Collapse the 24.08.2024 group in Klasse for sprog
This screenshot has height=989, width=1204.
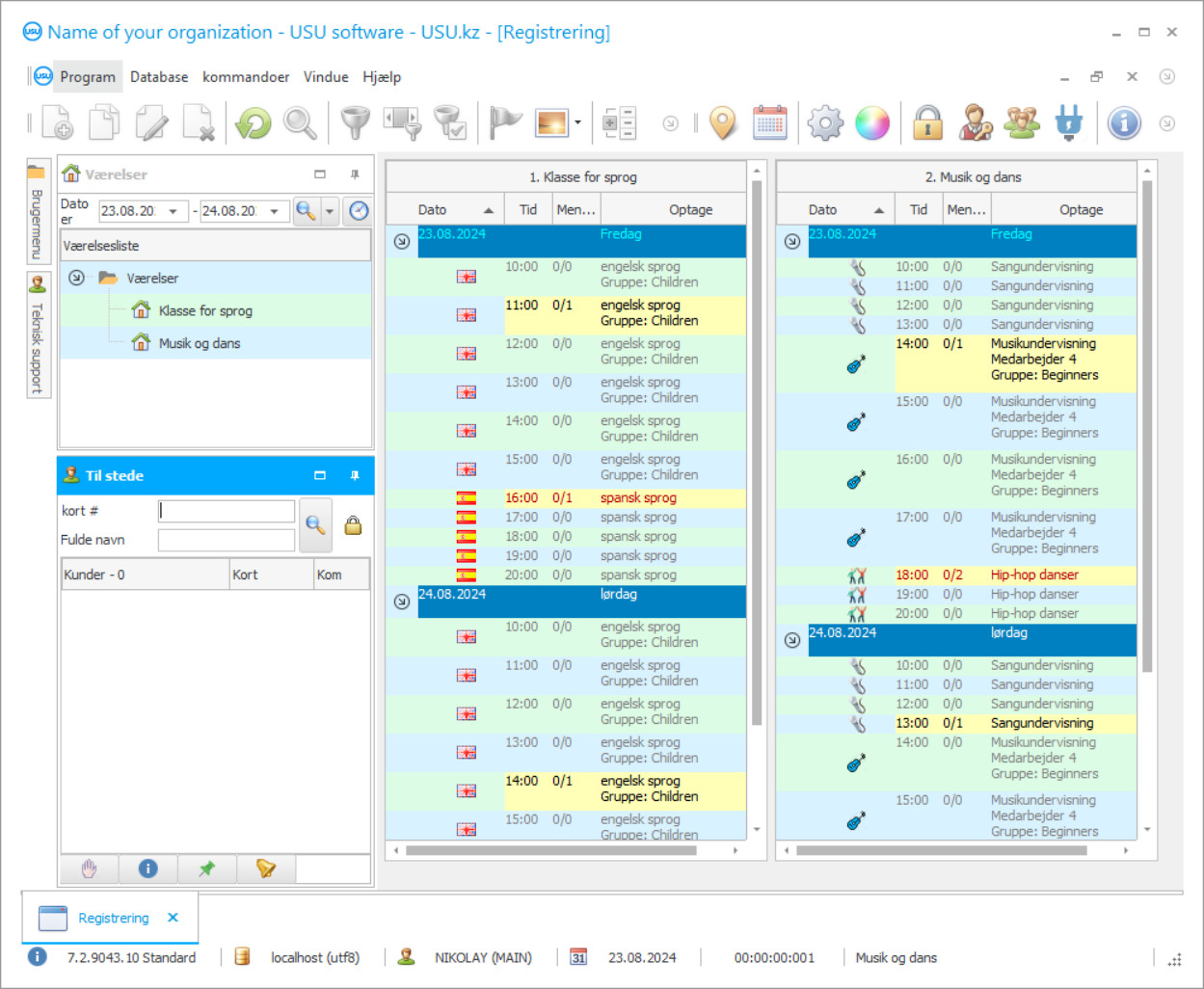click(402, 601)
